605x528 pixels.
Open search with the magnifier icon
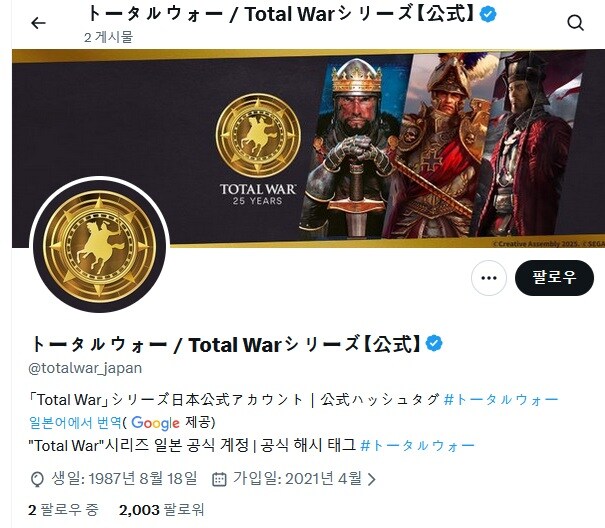click(x=575, y=23)
